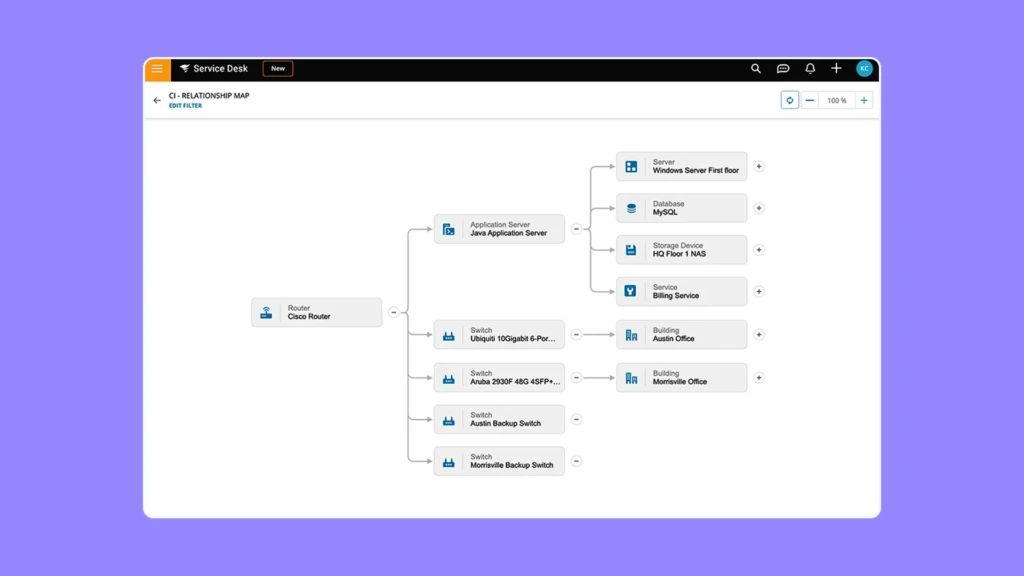The width and height of the screenshot is (1024, 576).
Task: Click the back arrow beside CI - Relationship Map
Action: pos(157,100)
